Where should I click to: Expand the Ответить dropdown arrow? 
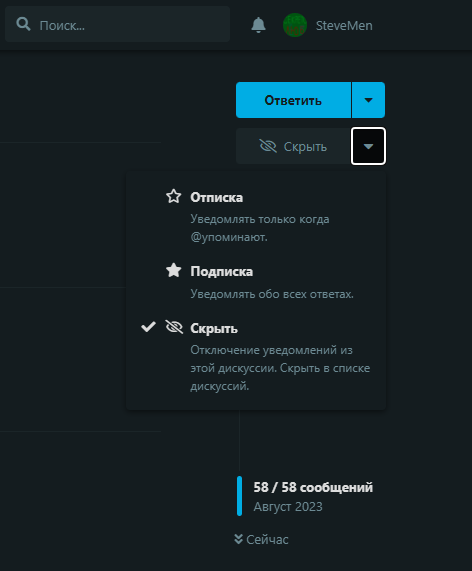point(368,100)
